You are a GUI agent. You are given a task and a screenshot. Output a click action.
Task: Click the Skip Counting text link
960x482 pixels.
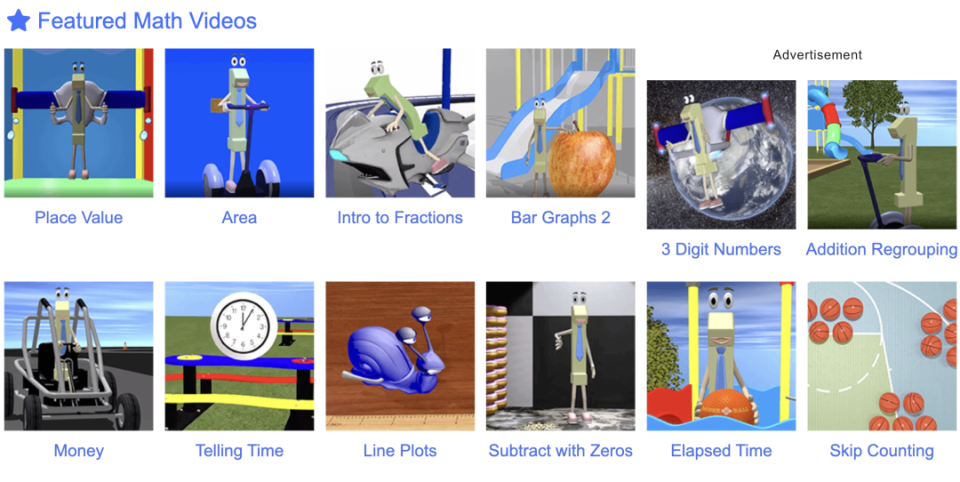pos(882,451)
